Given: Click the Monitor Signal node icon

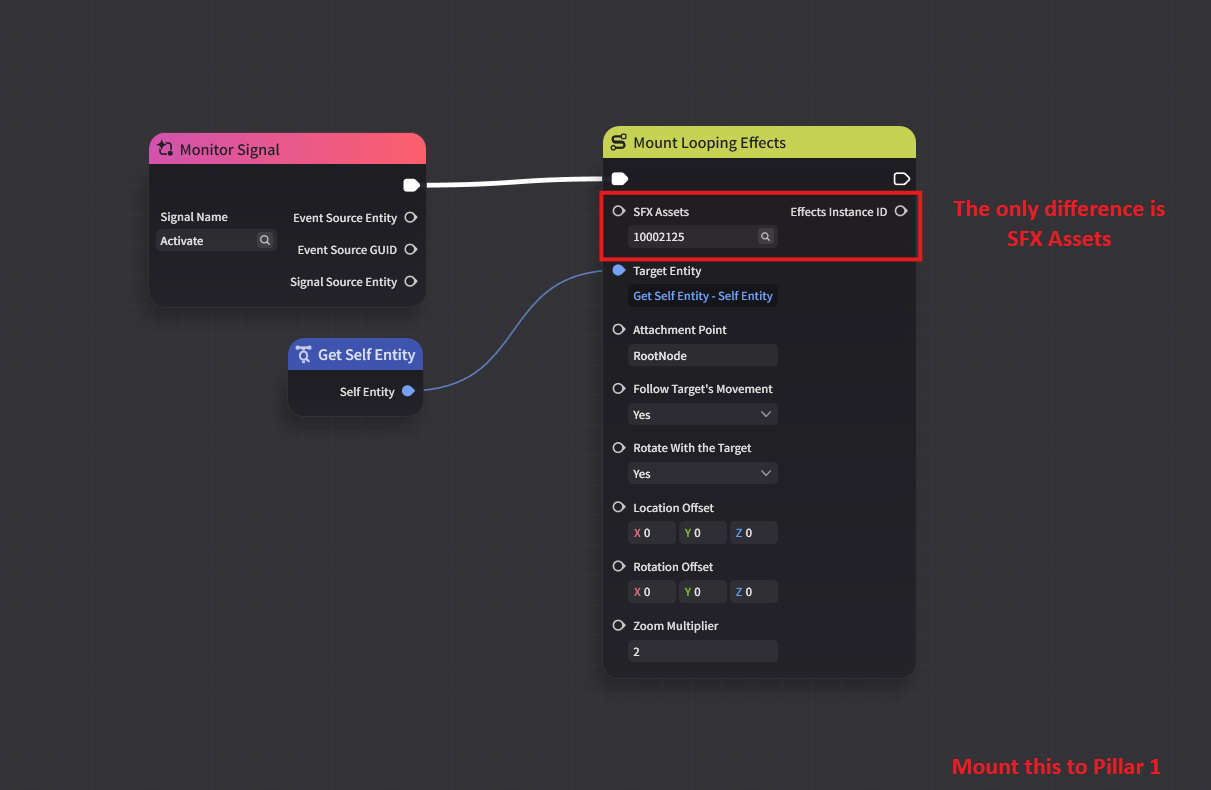Looking at the screenshot, I should tap(166, 149).
